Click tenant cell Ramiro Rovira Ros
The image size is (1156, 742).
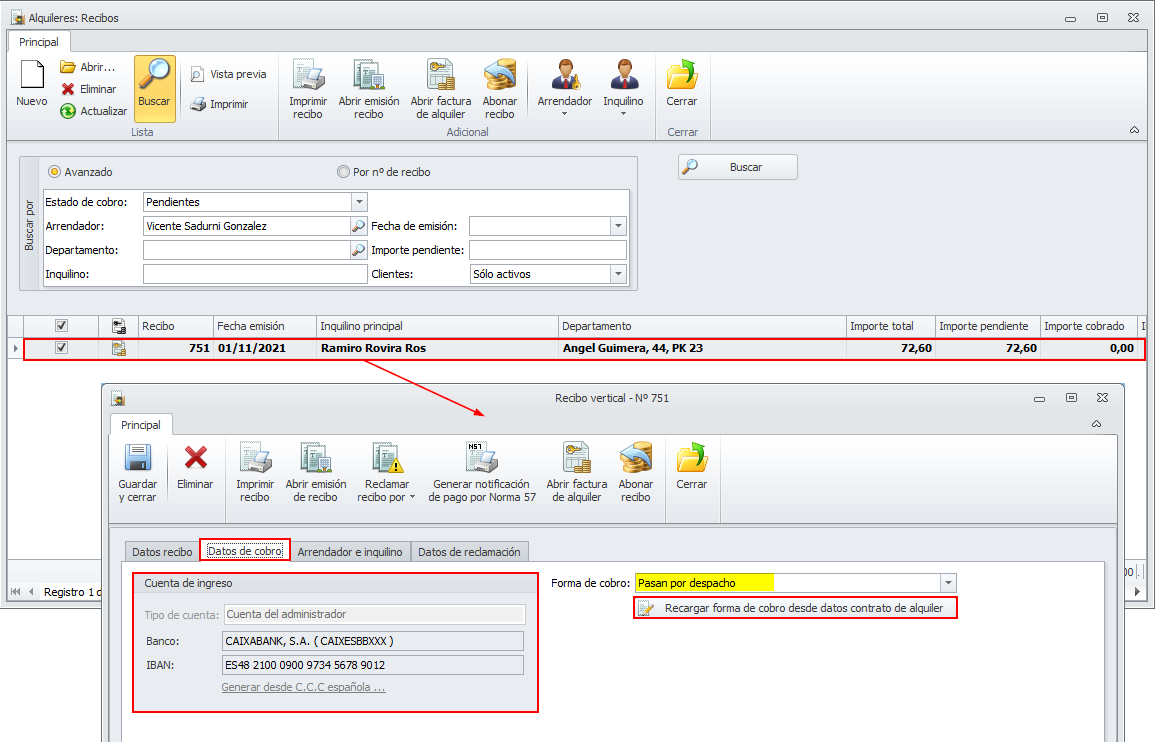click(438, 348)
